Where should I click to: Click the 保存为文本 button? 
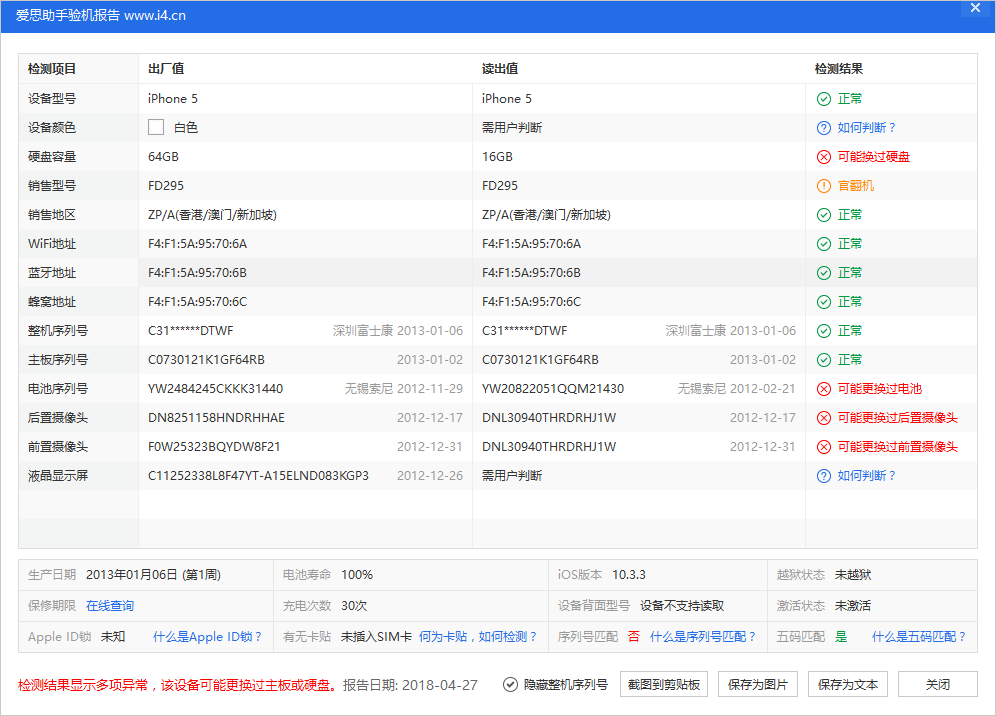point(848,684)
